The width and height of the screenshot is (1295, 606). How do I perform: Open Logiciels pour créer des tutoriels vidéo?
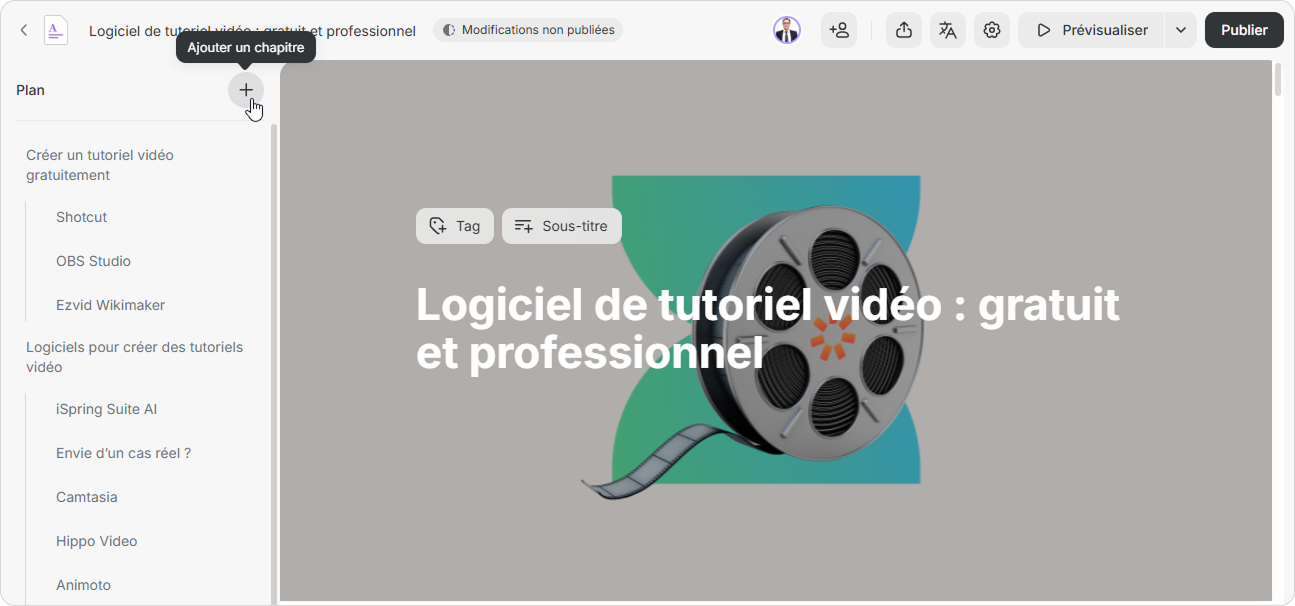(x=134, y=357)
